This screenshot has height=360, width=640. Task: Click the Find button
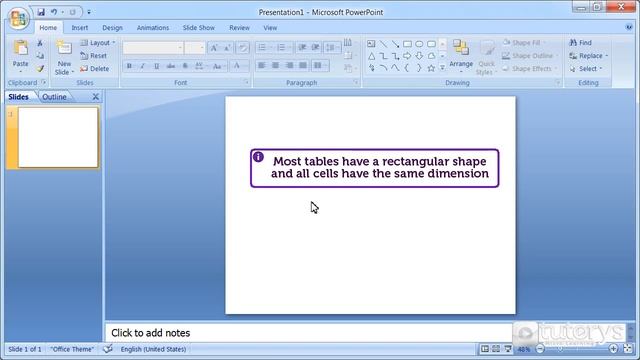[x=580, y=43]
